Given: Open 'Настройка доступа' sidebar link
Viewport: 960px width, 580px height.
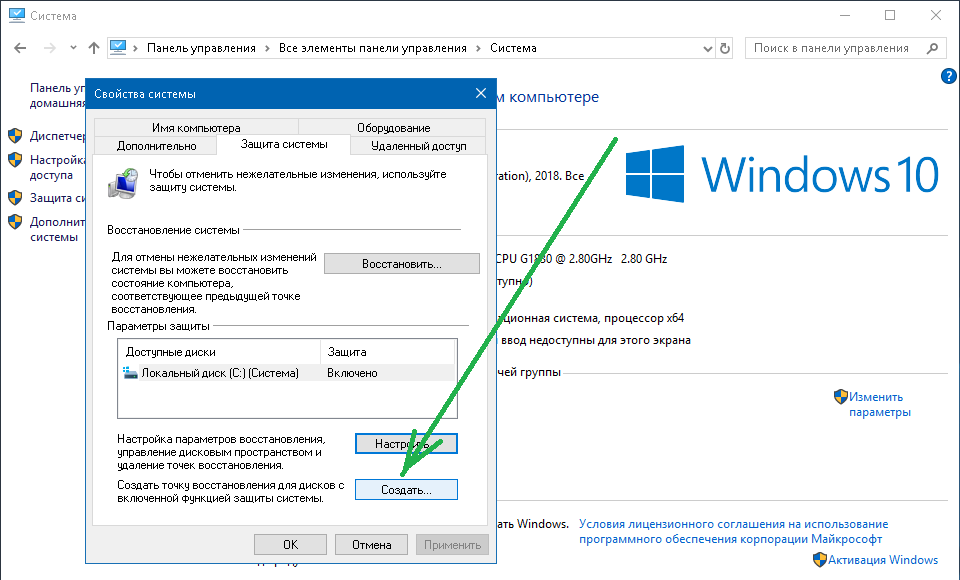Looking at the screenshot, I should (58, 167).
